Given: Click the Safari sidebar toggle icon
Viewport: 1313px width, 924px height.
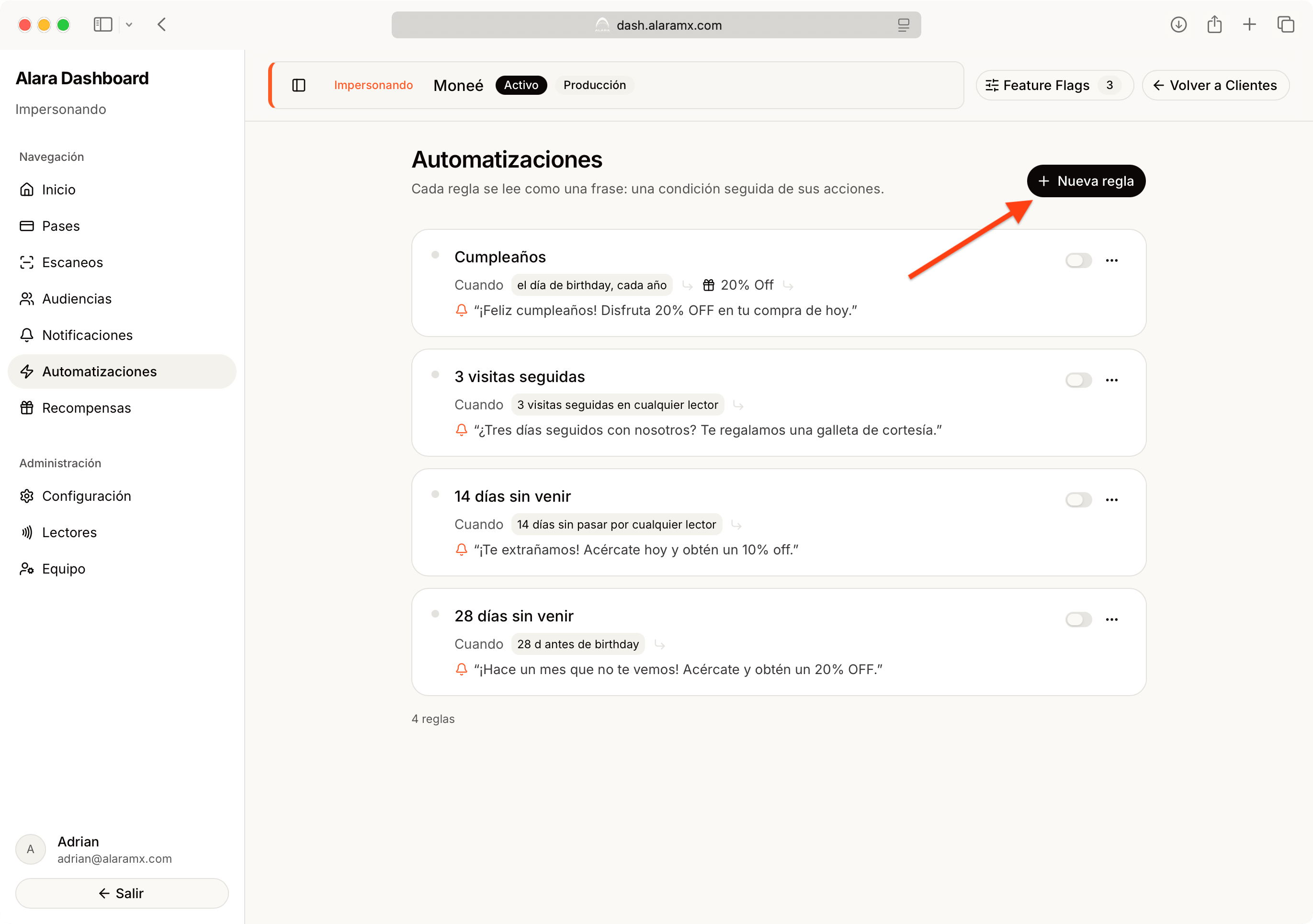Looking at the screenshot, I should (x=103, y=24).
